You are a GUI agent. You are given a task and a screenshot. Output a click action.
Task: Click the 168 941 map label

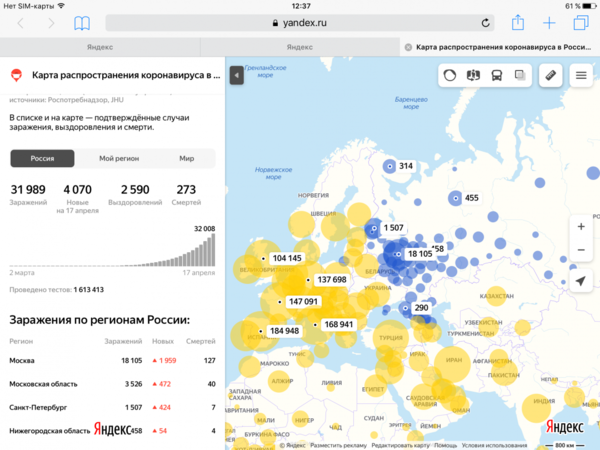(339, 324)
